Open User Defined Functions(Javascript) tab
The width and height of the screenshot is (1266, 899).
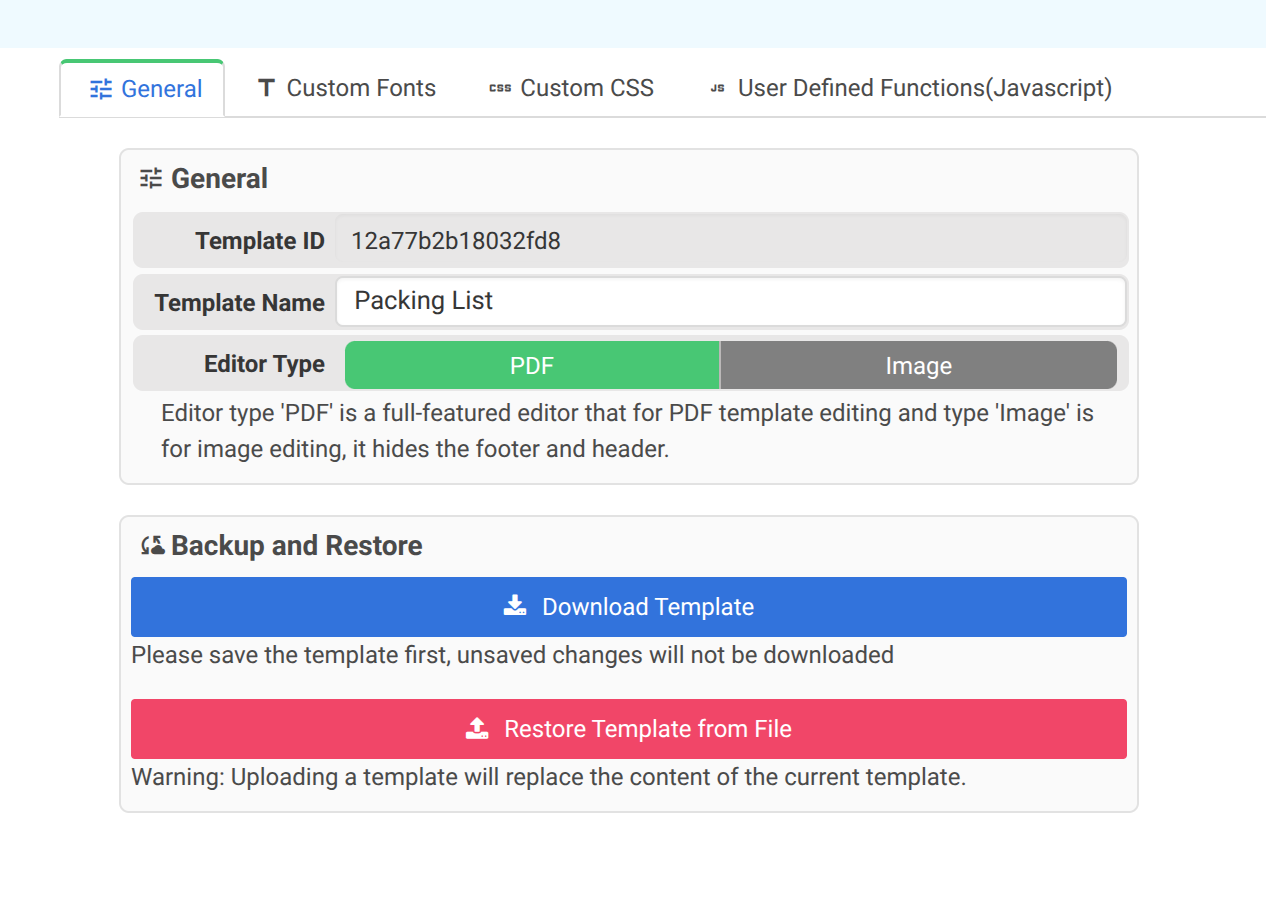910,88
